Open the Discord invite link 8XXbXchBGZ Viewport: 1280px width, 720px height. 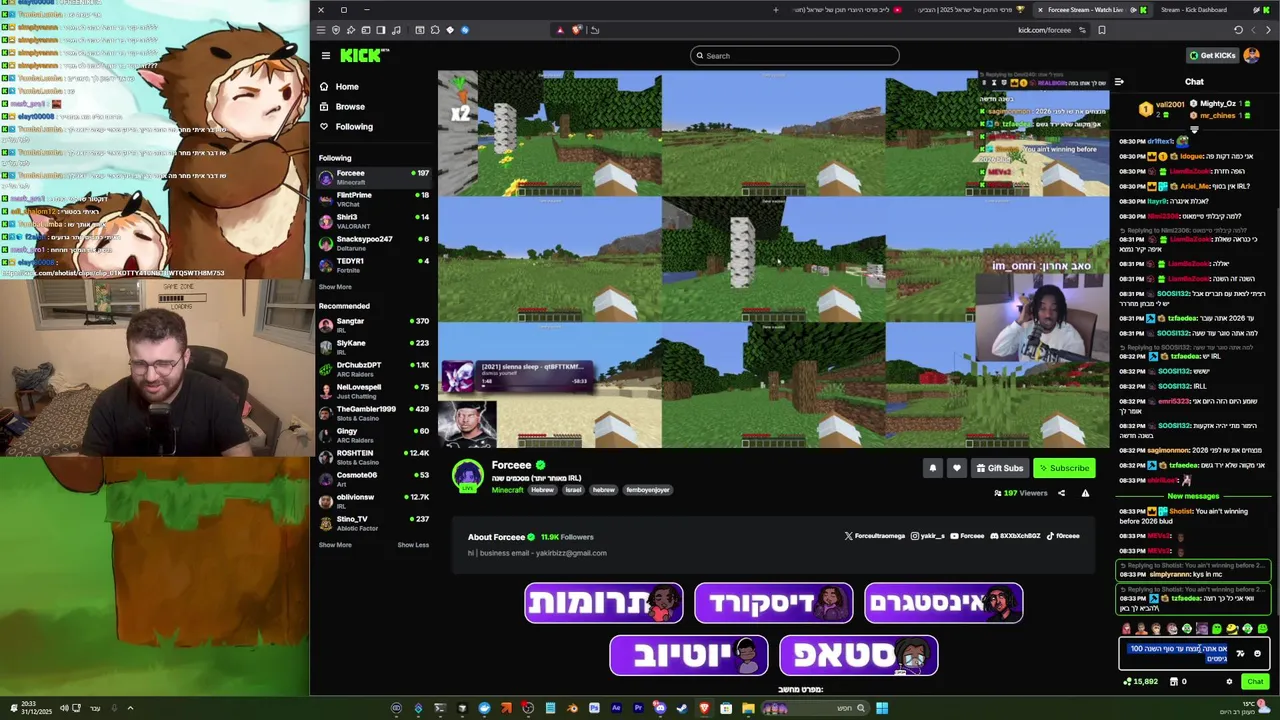[x=1015, y=536]
